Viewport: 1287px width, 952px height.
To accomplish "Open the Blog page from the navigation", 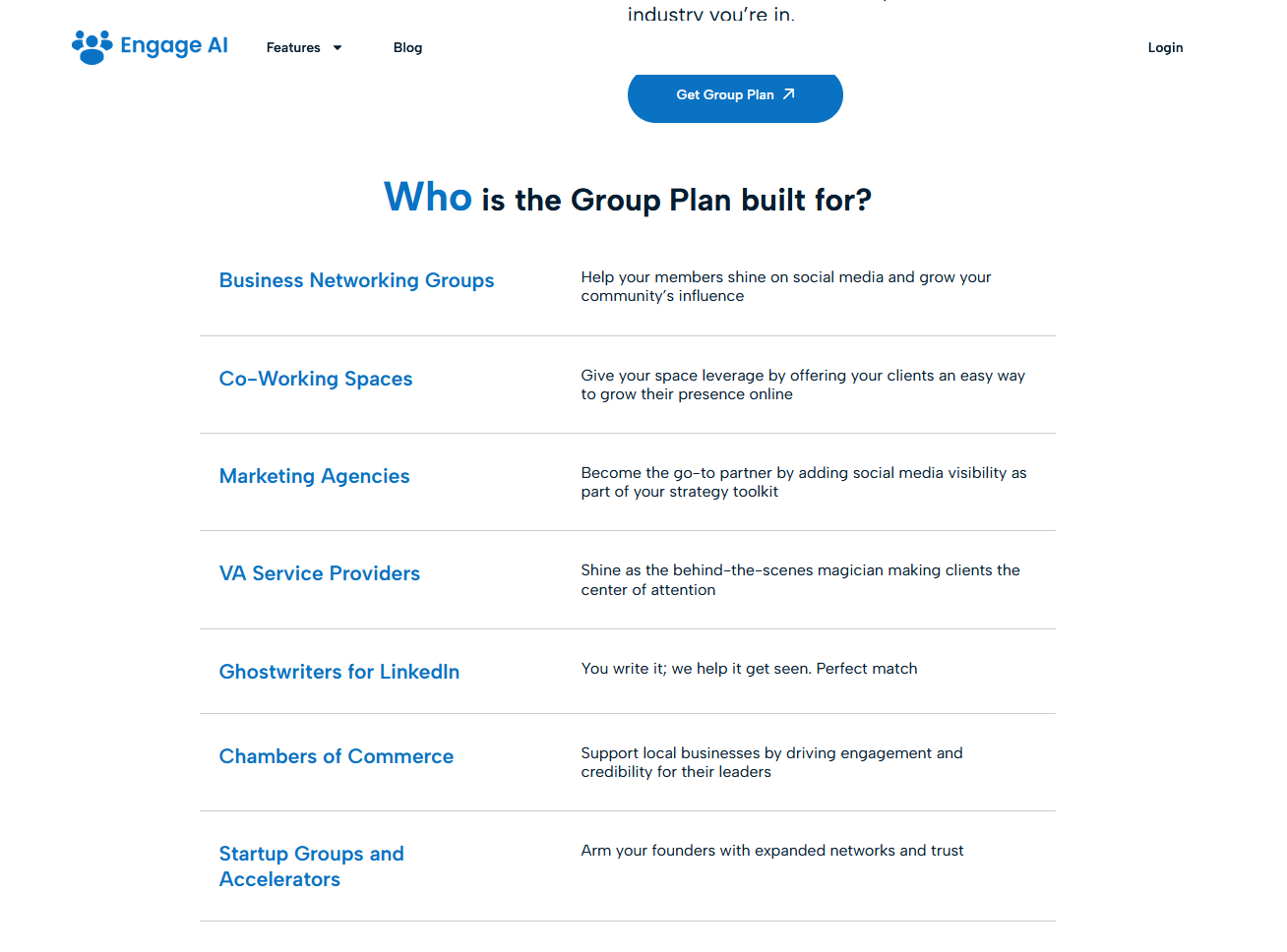I will [x=407, y=47].
